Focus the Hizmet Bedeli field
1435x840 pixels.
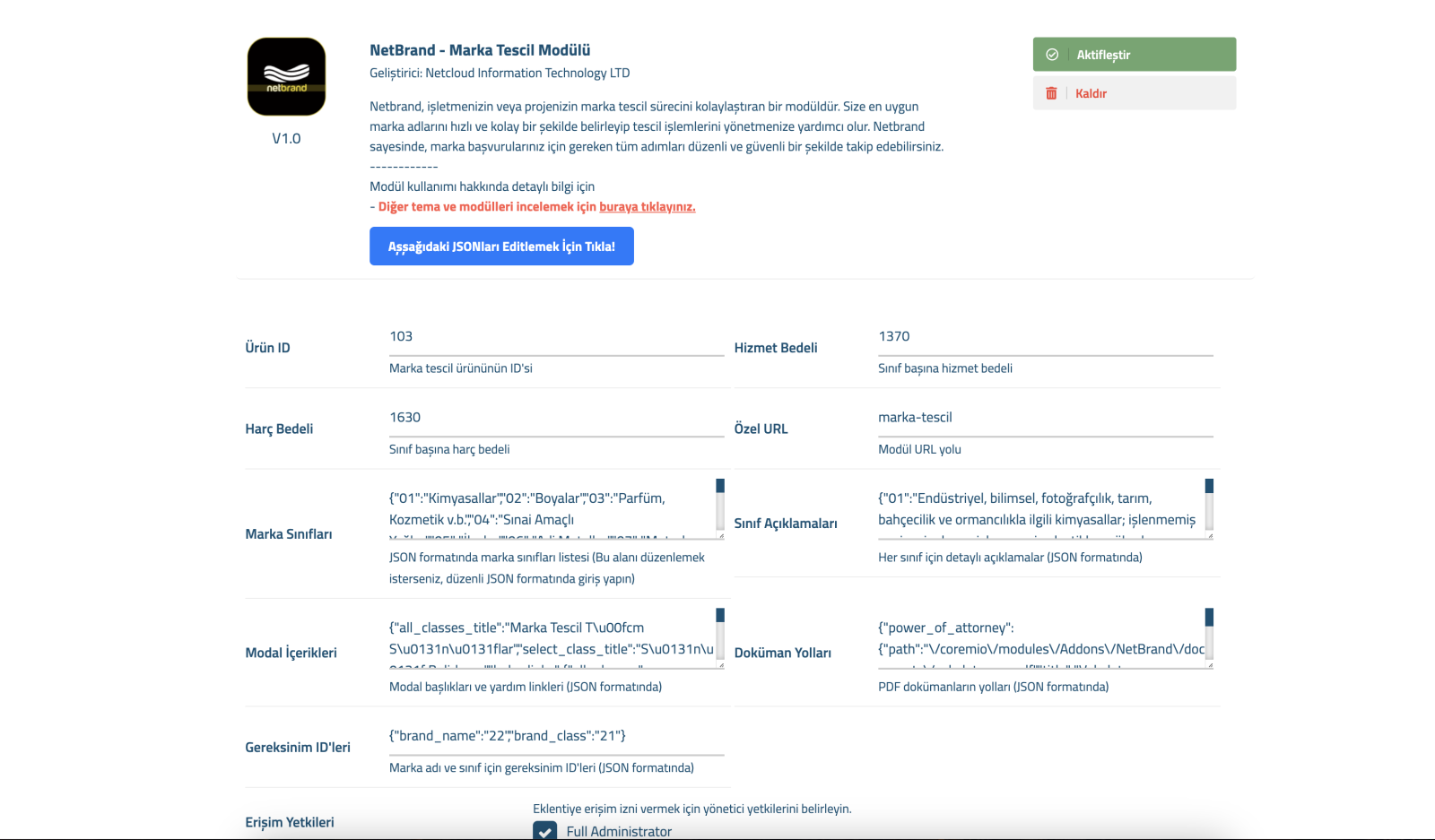(1046, 337)
